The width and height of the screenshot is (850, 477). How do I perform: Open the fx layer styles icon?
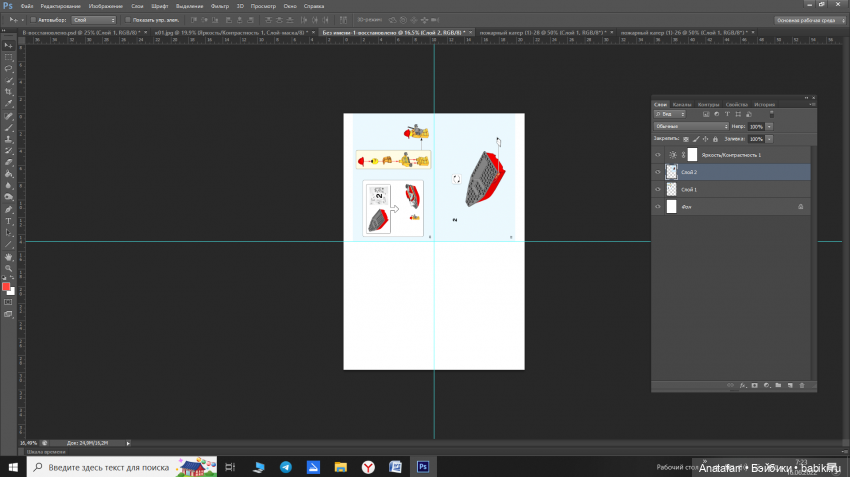pyautogui.click(x=743, y=384)
